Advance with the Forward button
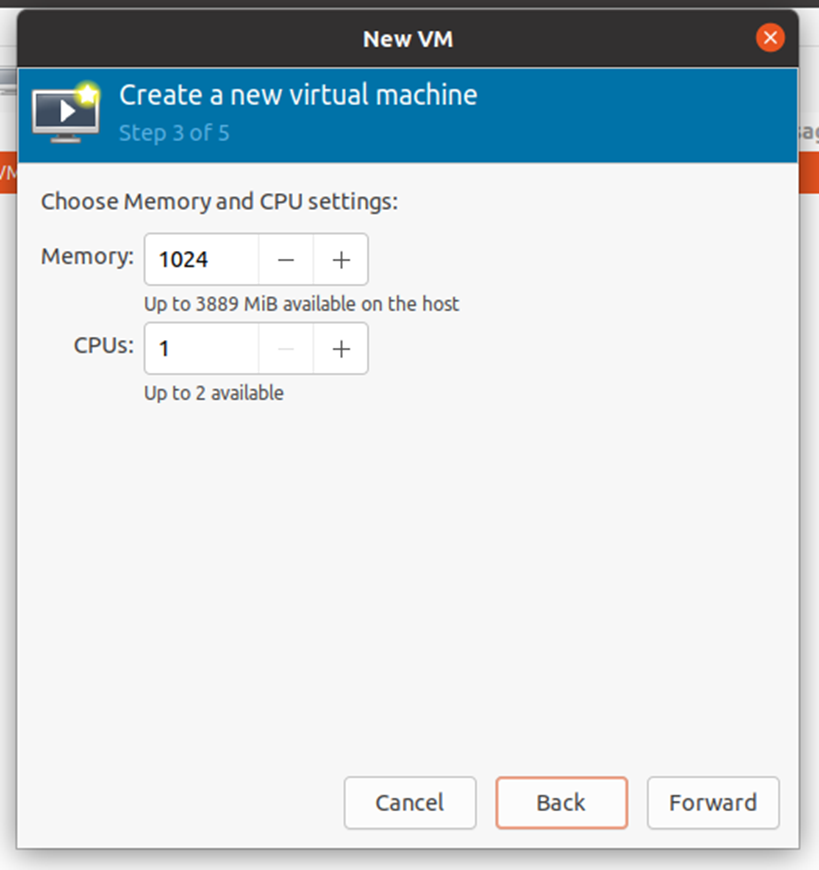 click(713, 802)
